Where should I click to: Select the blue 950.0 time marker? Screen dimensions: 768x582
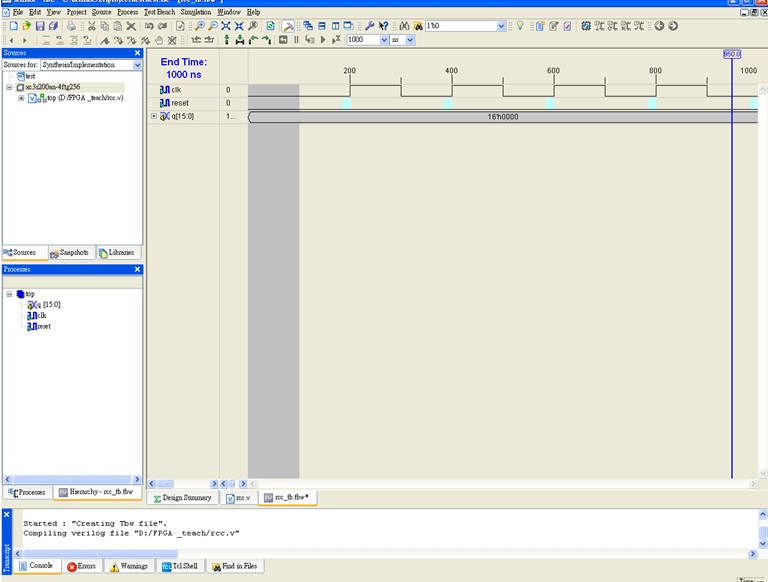[x=731, y=54]
